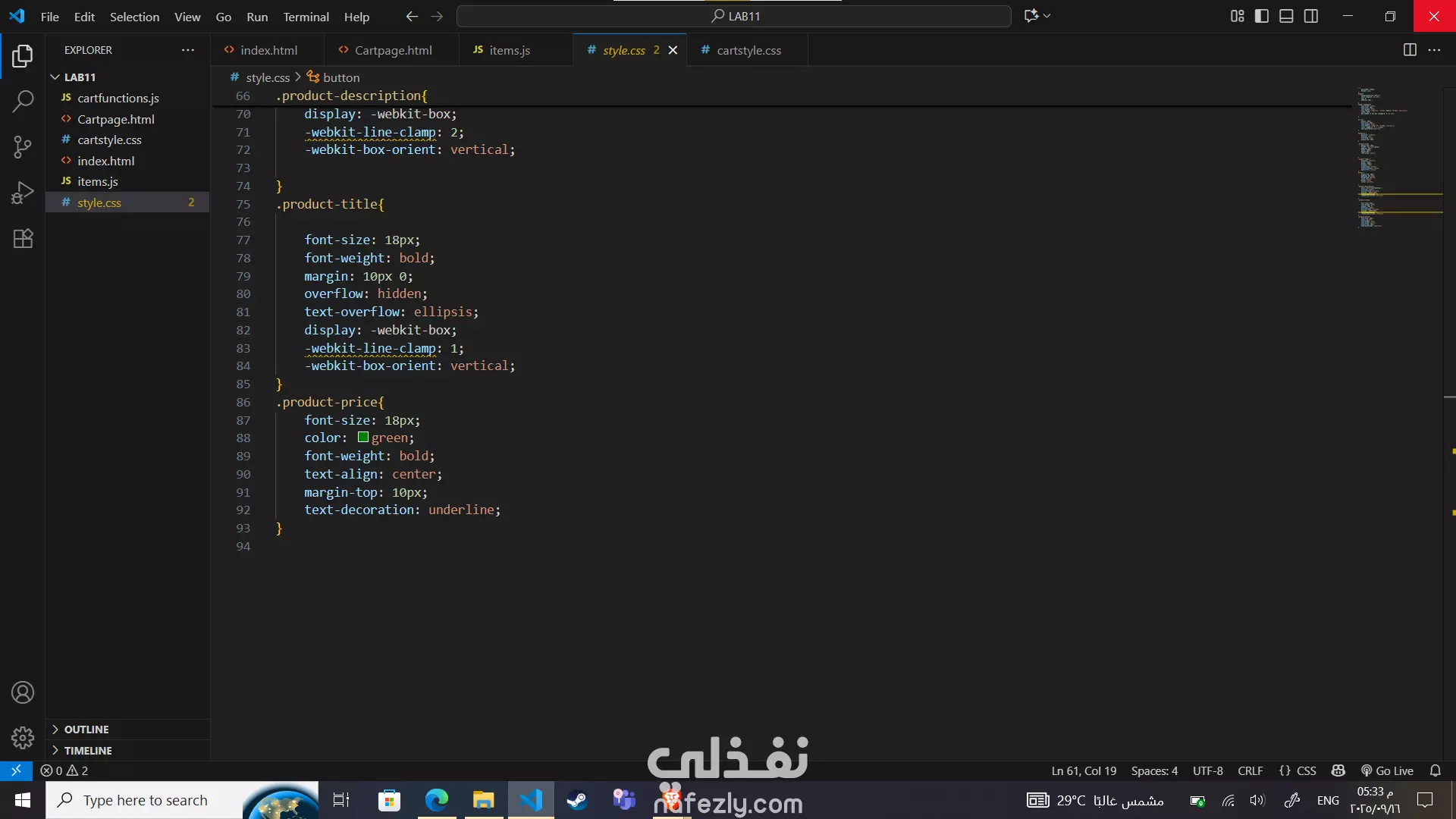Toggle secondary side bar visibility

click(1311, 16)
